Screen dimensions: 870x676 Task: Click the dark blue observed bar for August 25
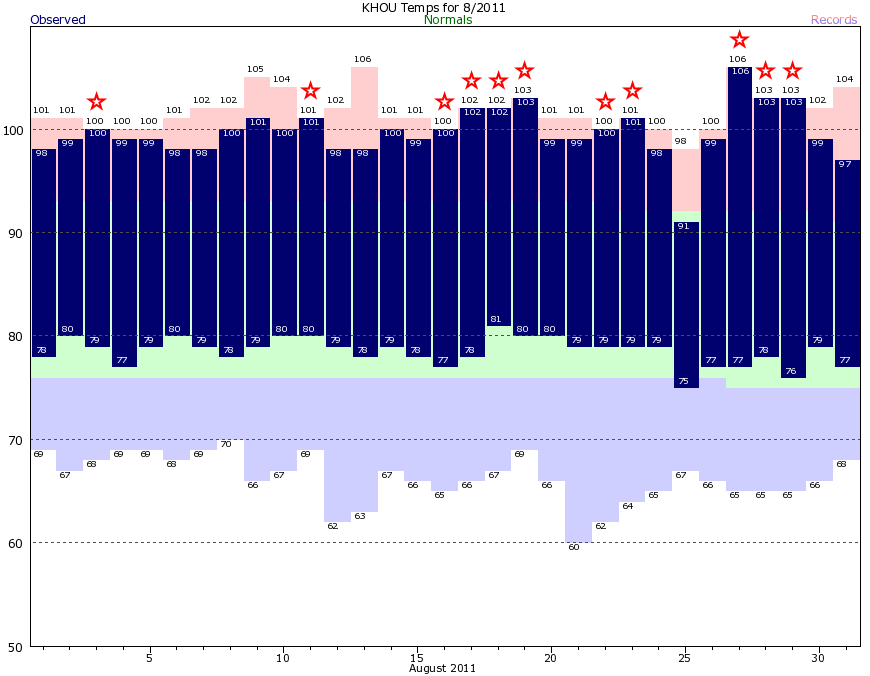coord(685,305)
